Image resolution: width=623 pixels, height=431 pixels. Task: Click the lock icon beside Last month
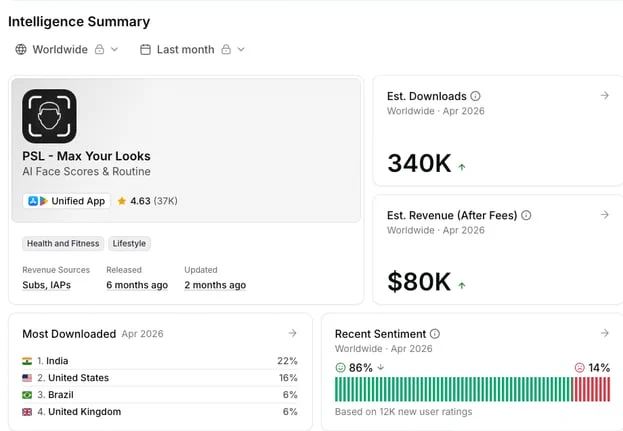pyautogui.click(x=226, y=49)
